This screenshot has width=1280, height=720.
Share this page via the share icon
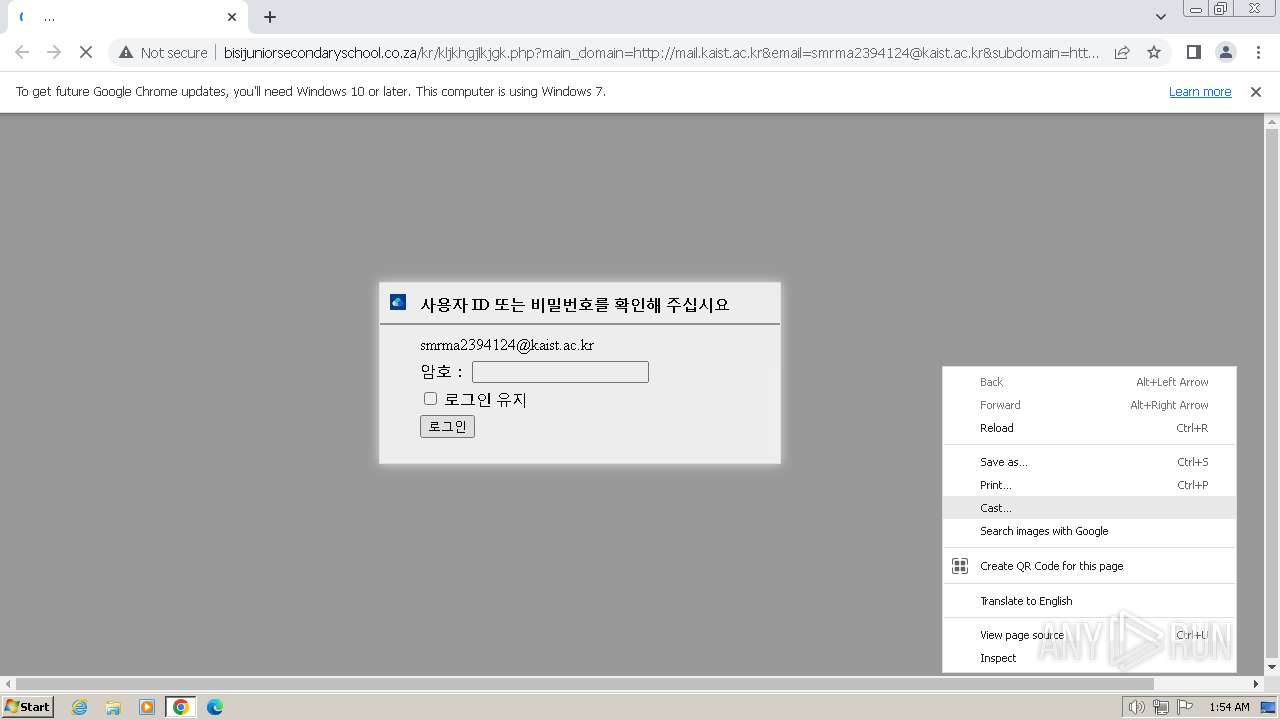[1122, 52]
